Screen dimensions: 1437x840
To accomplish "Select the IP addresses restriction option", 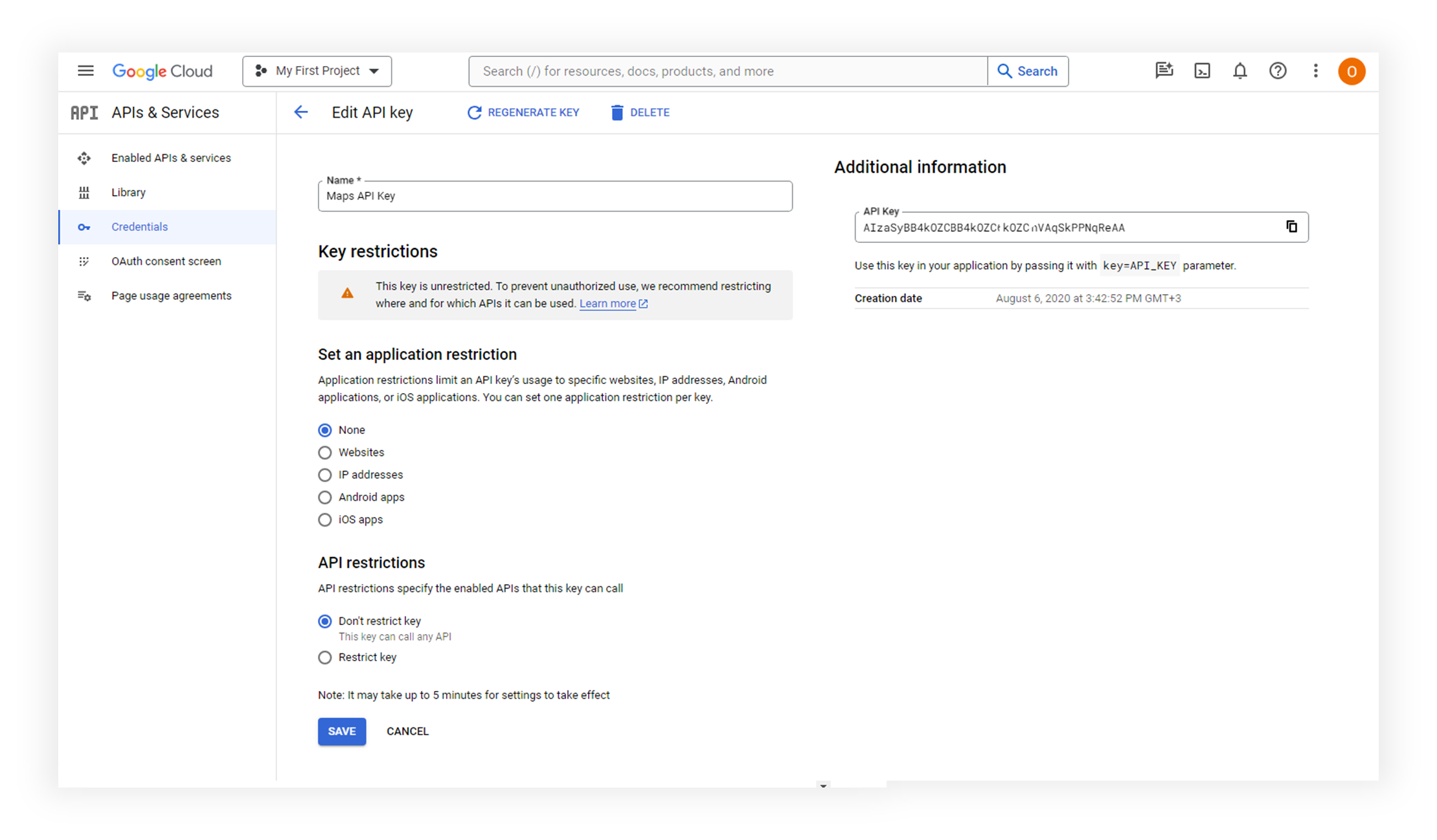I will click(325, 475).
